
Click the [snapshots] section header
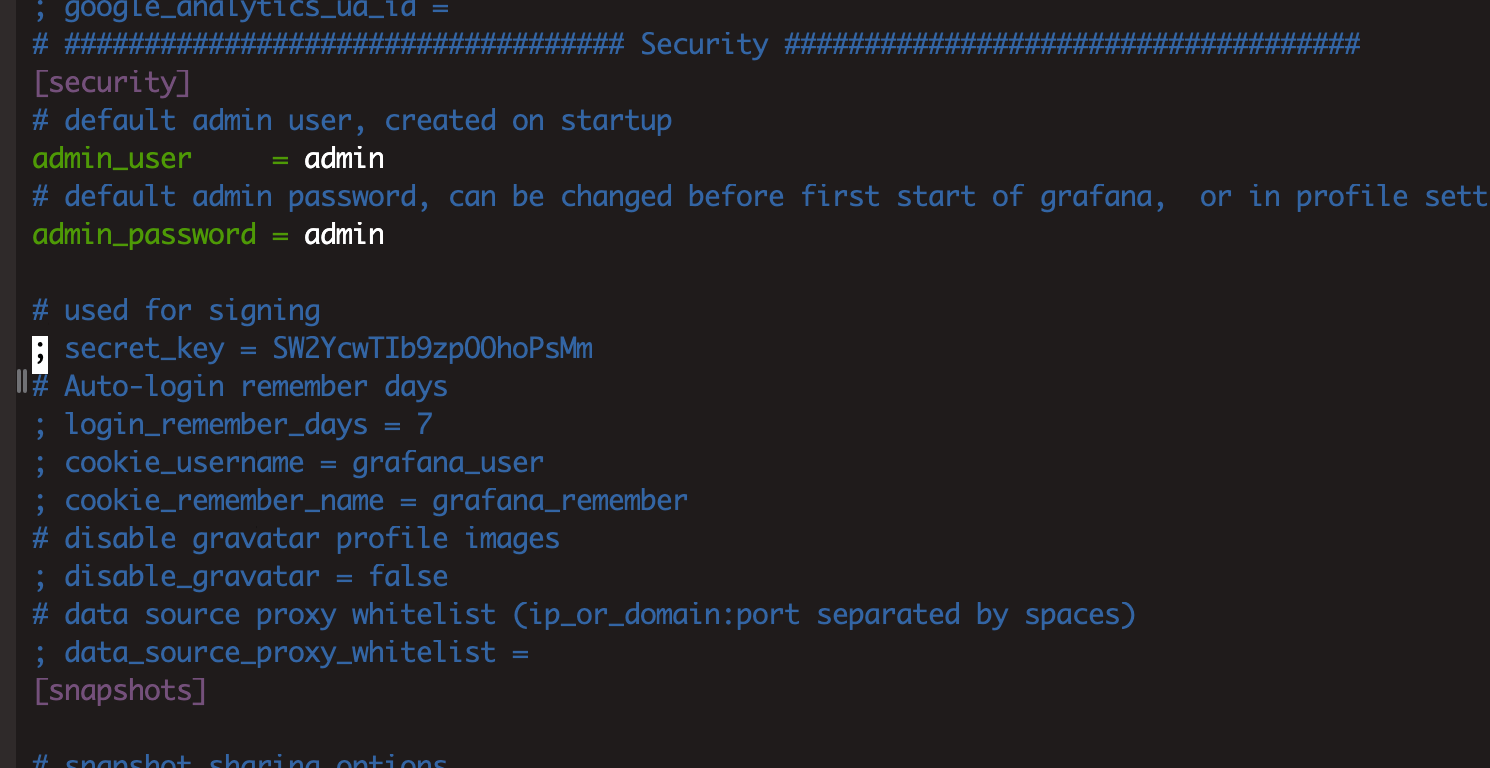point(119,690)
